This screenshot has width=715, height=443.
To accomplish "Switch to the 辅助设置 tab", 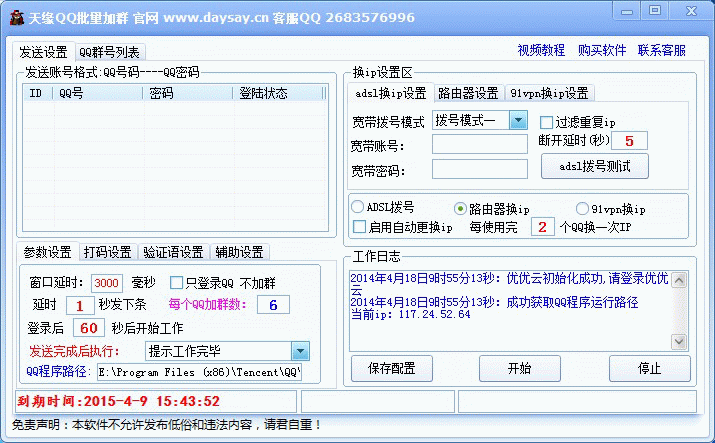I will coord(239,252).
